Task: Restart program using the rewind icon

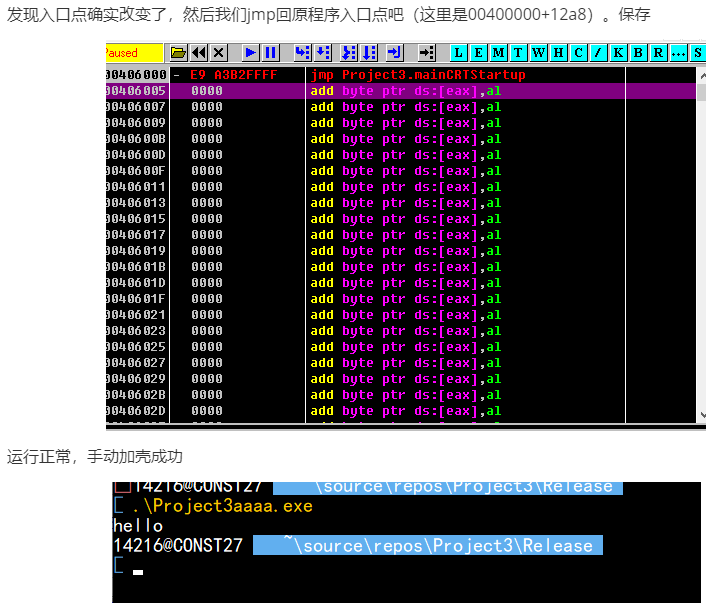Action: point(199,53)
